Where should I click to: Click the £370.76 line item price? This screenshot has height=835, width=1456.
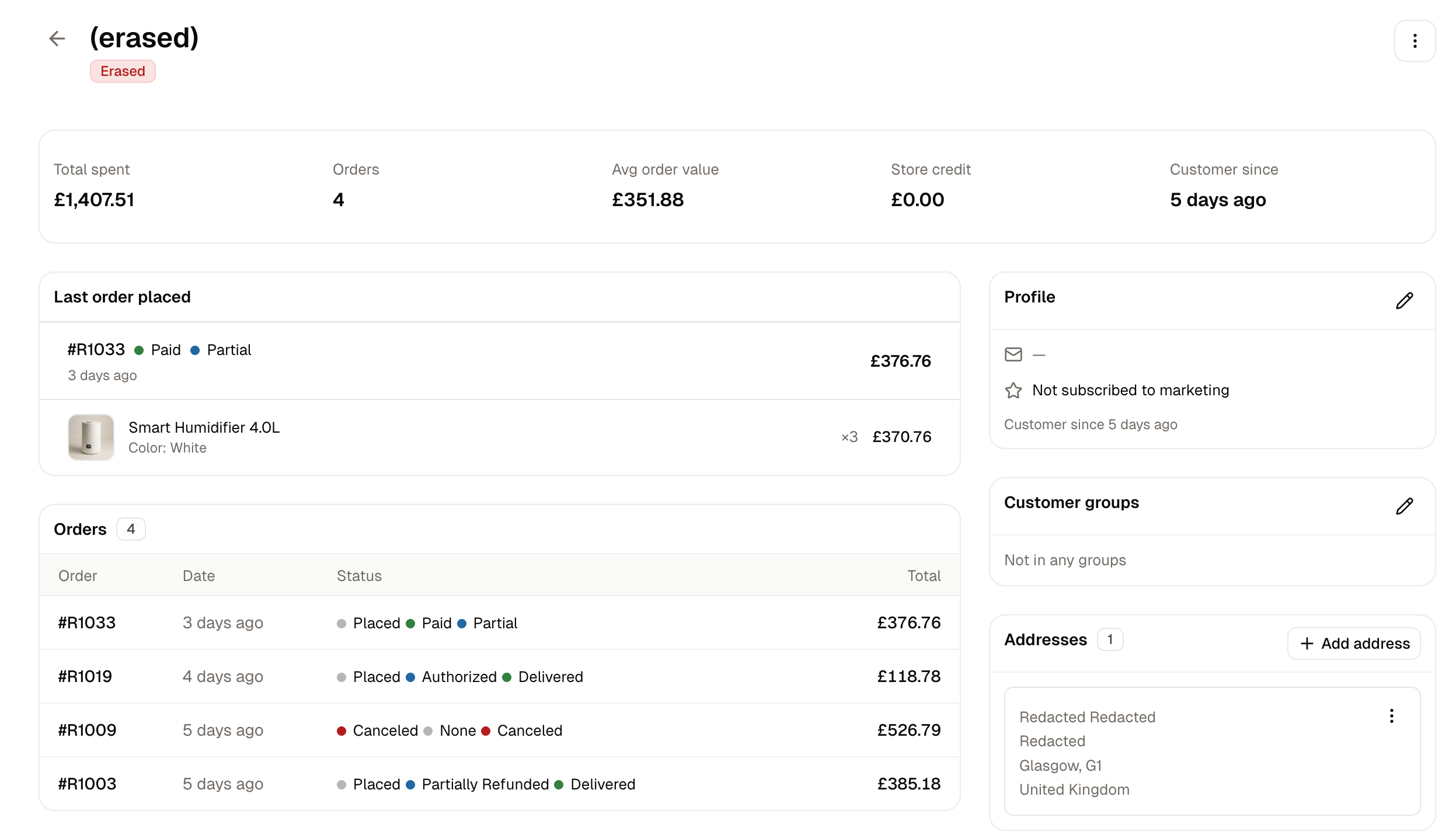coord(901,437)
